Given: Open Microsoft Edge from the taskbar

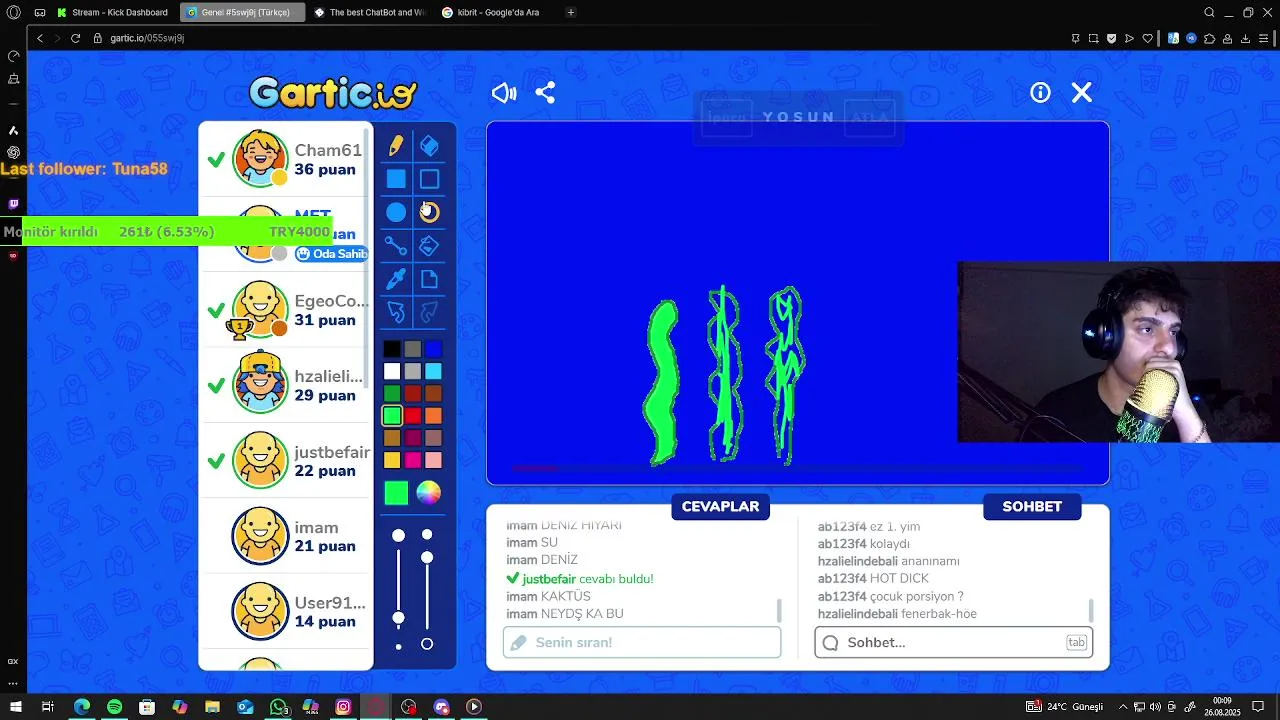Looking at the screenshot, I should (82, 707).
